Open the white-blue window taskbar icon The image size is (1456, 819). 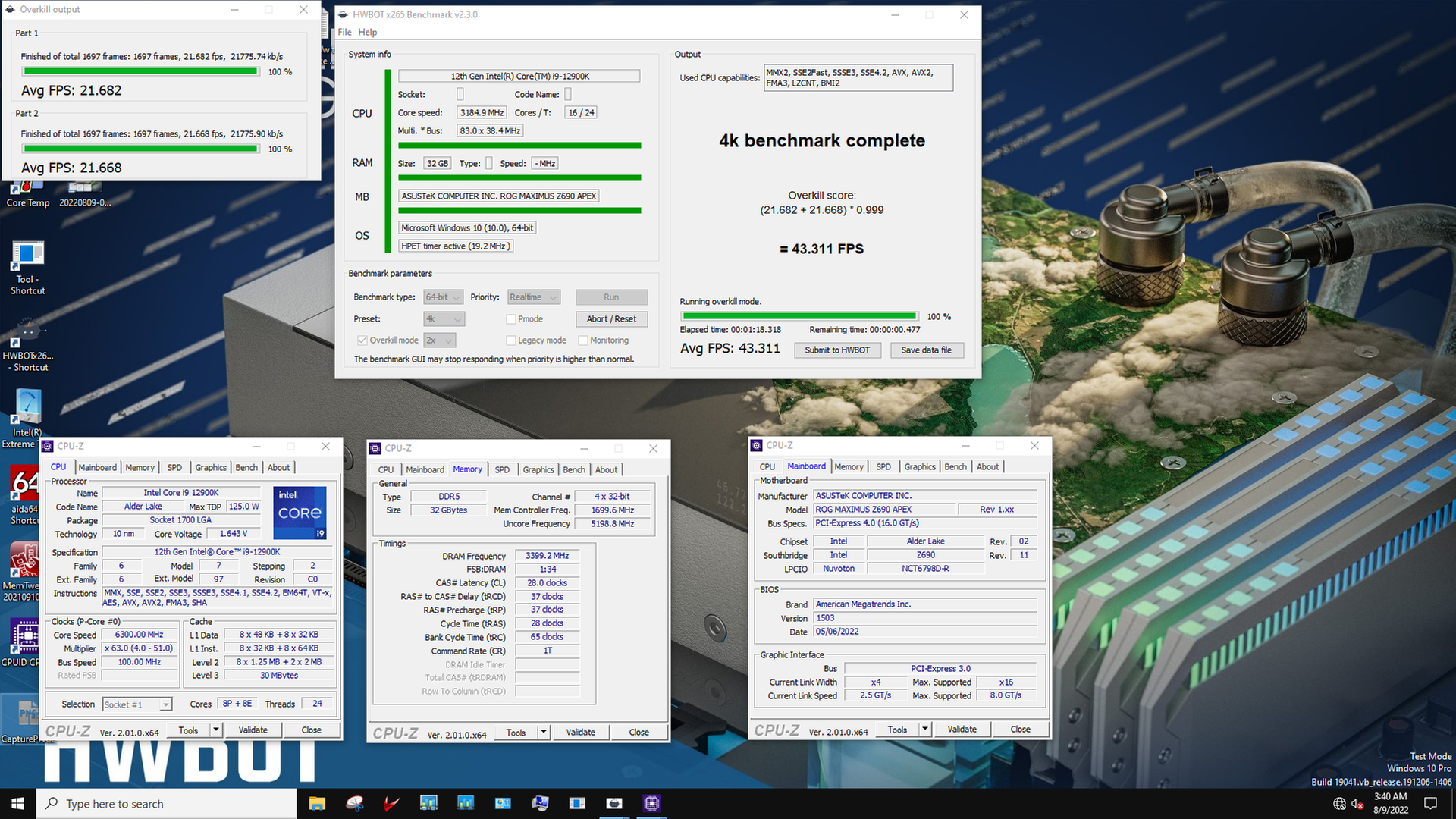click(x=577, y=803)
